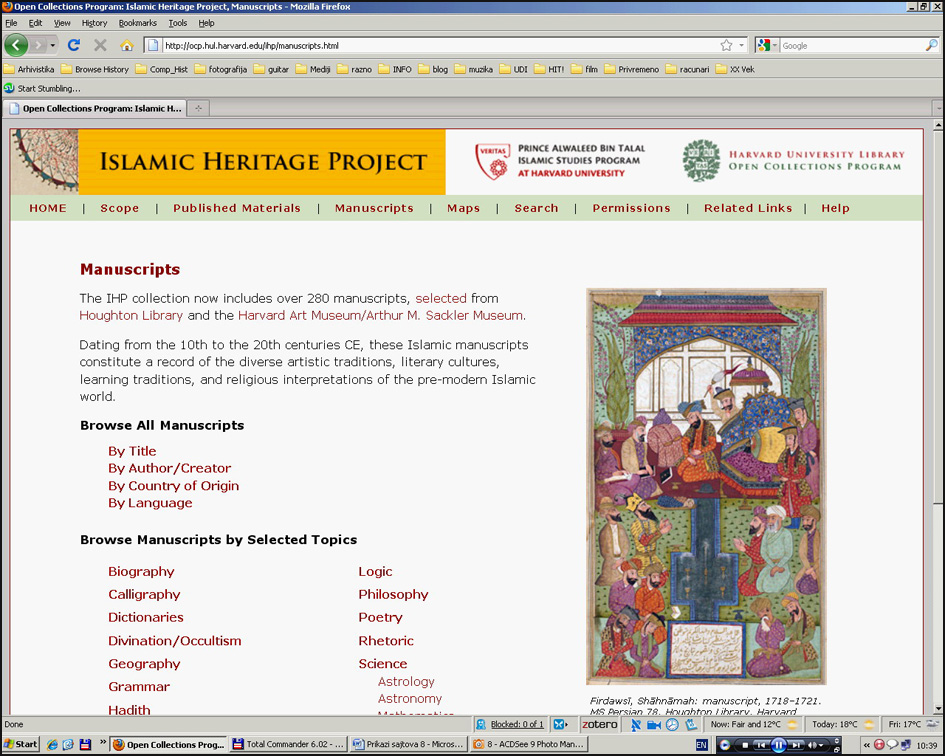Open the guitar bookmarks folder
The width and height of the screenshot is (945, 756).
[x=271, y=69]
